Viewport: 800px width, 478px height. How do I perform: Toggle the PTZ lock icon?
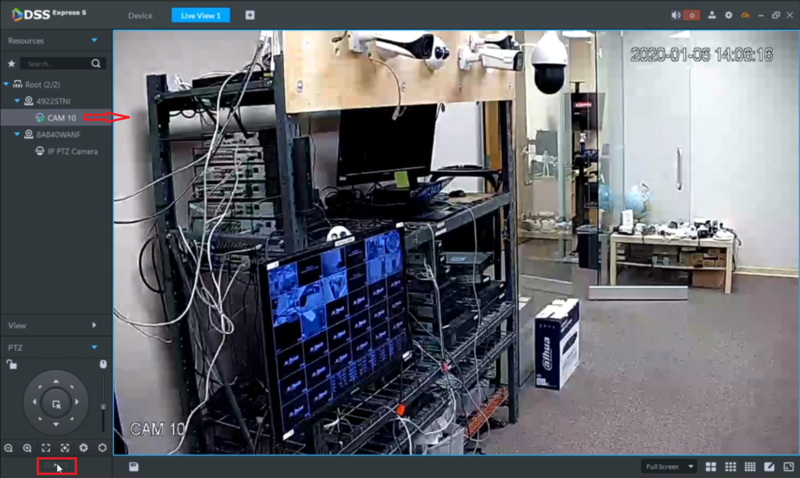pyautogui.click(x=11, y=364)
